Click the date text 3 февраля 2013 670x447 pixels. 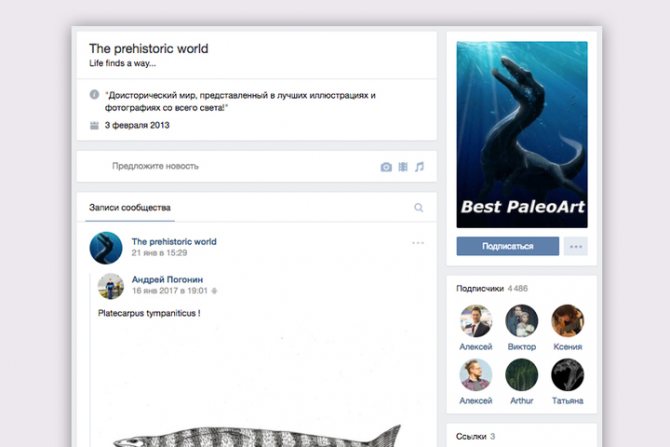tap(137, 125)
